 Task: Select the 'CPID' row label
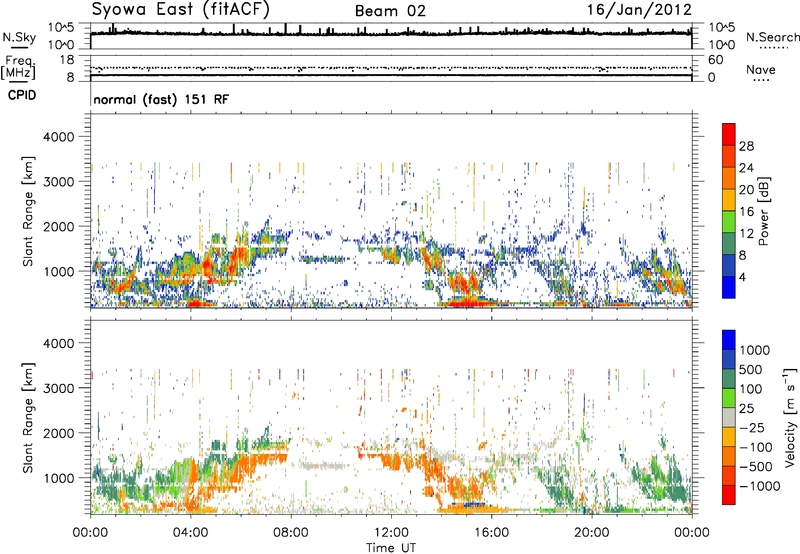22,95
